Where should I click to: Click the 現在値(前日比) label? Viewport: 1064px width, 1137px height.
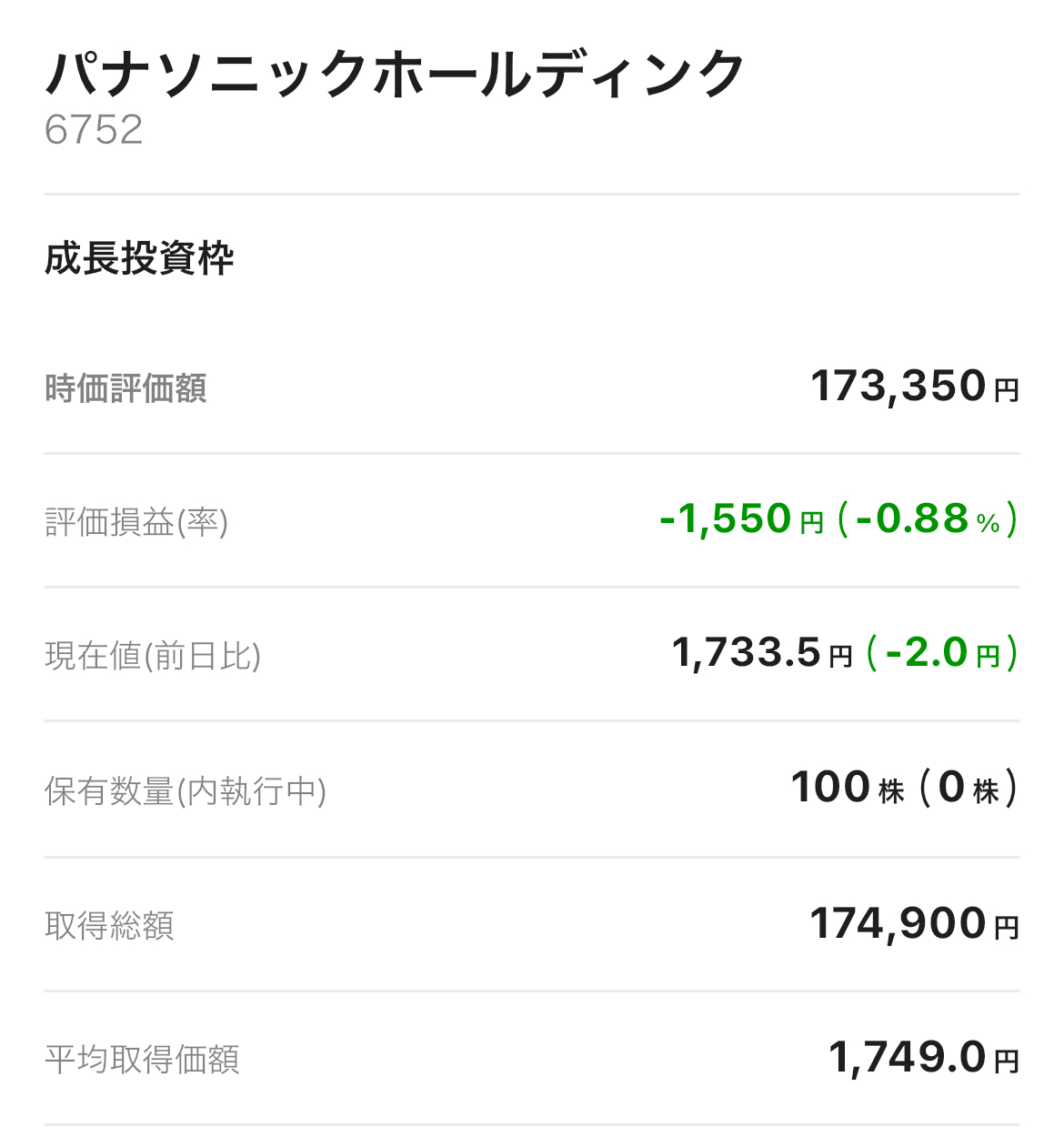point(153,656)
